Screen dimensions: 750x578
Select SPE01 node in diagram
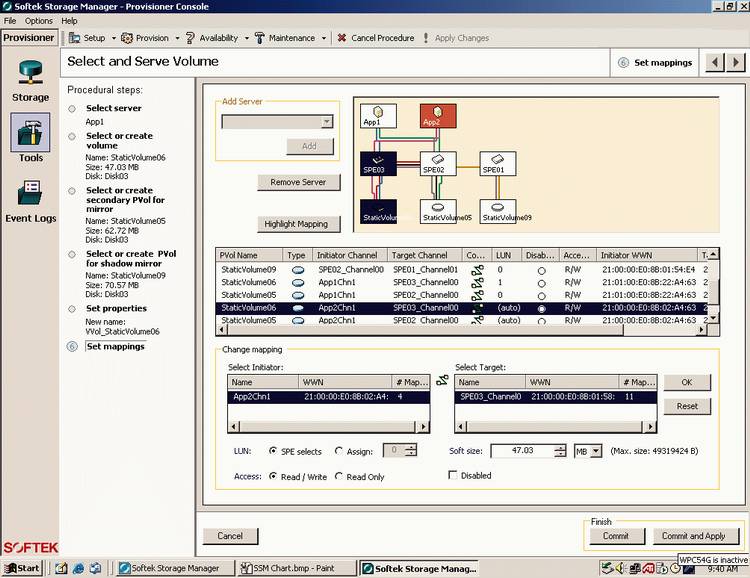pyautogui.click(x=497, y=164)
